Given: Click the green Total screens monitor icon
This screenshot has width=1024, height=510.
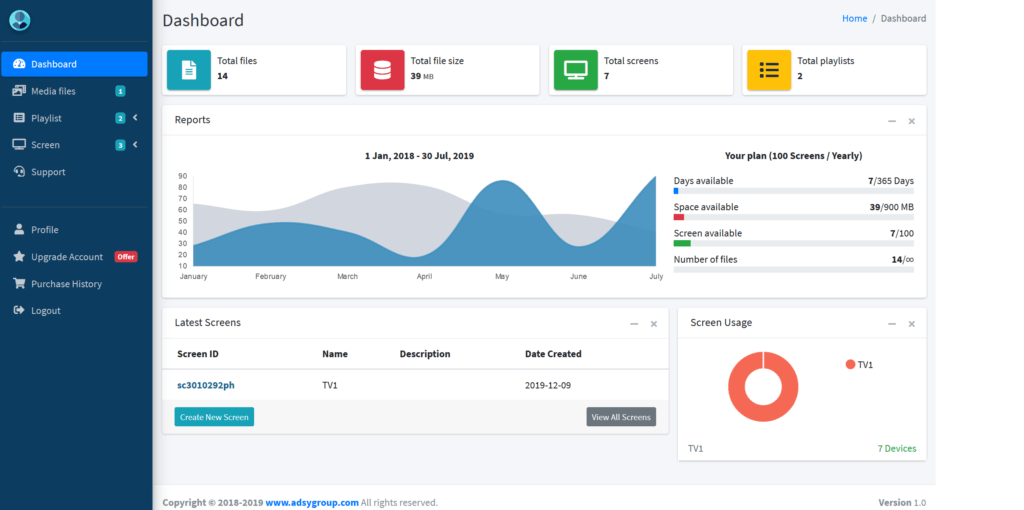Looking at the screenshot, I should pyautogui.click(x=575, y=70).
